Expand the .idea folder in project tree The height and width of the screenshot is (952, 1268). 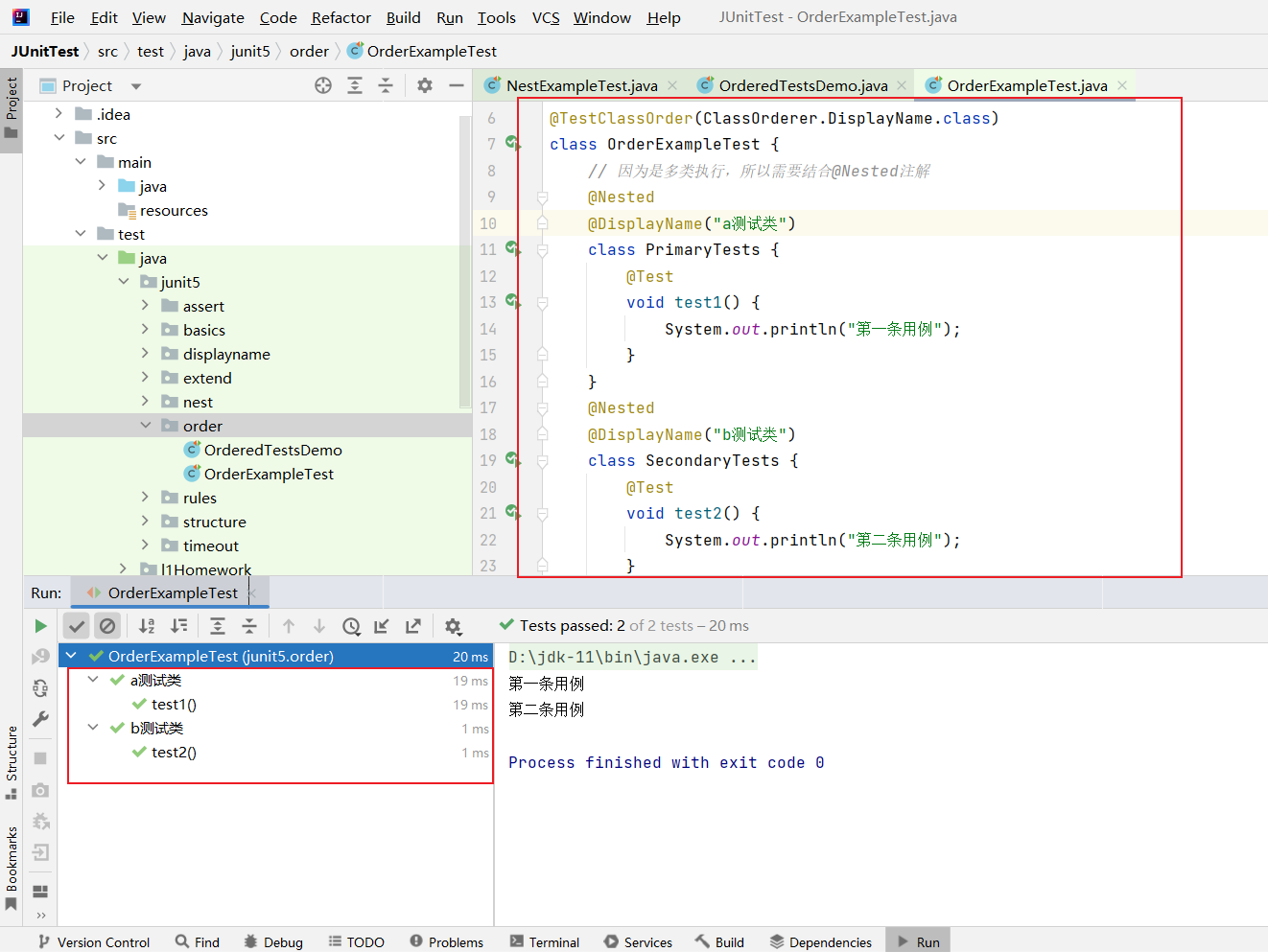[59, 114]
